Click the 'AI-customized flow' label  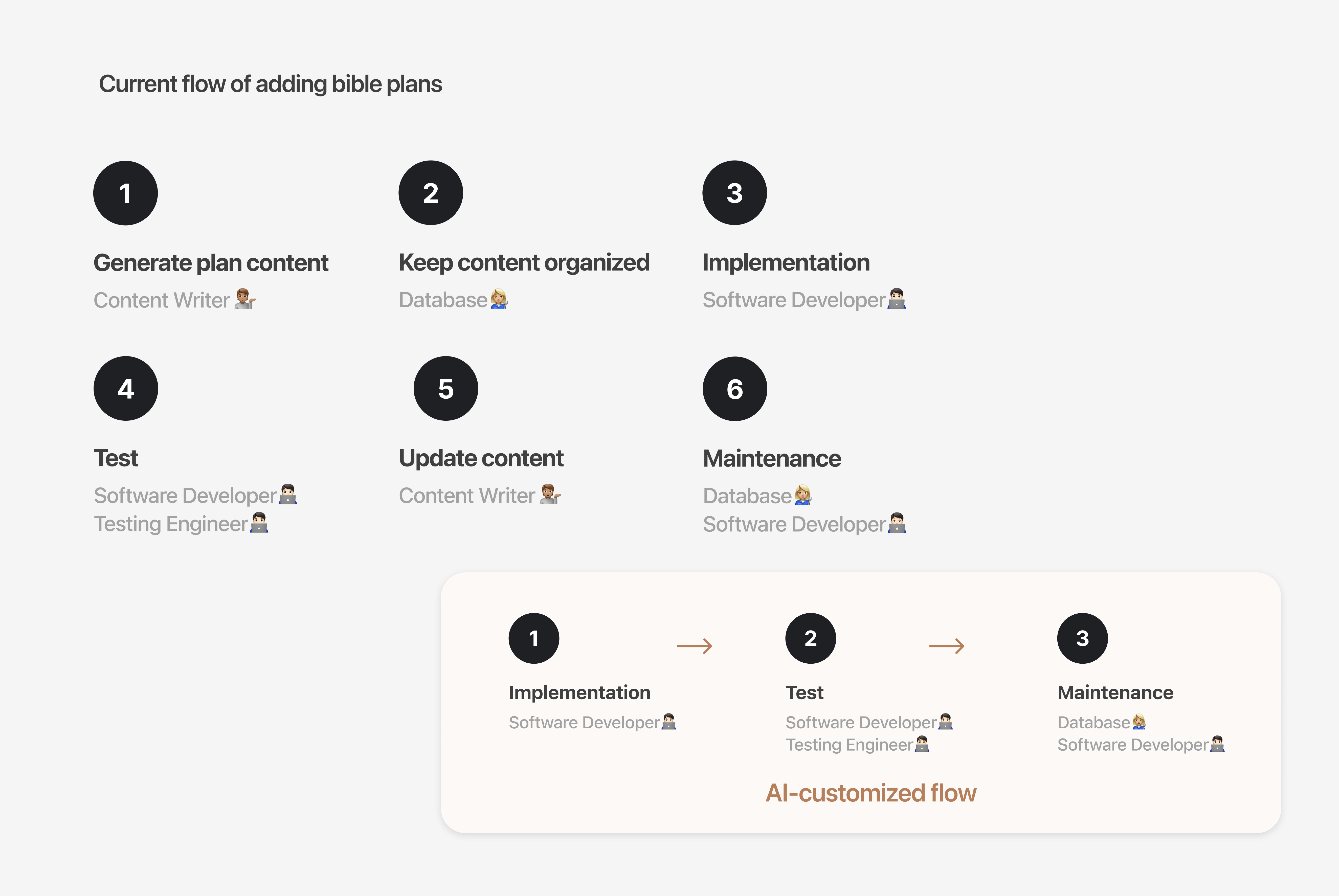click(871, 793)
